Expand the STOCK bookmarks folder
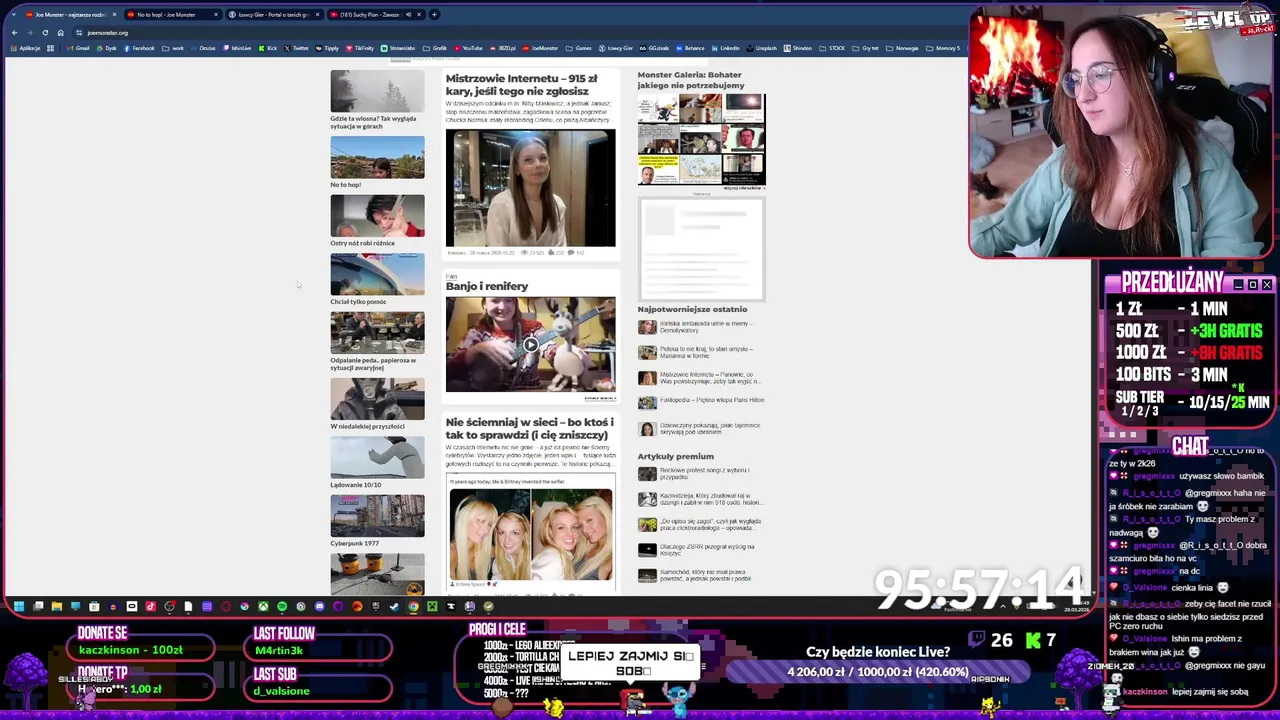 pos(832,48)
